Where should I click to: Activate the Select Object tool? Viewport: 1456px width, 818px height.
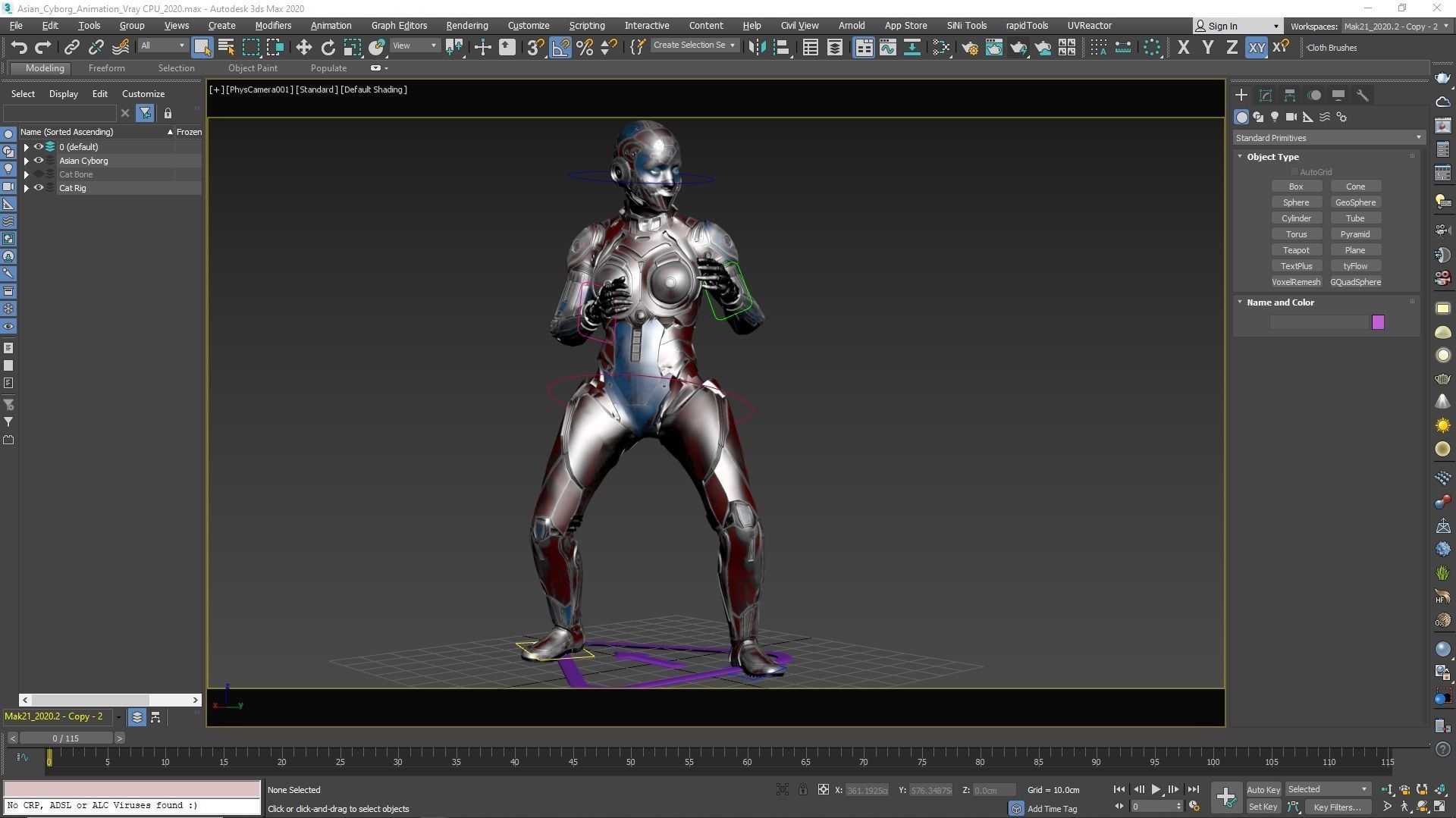[x=202, y=47]
